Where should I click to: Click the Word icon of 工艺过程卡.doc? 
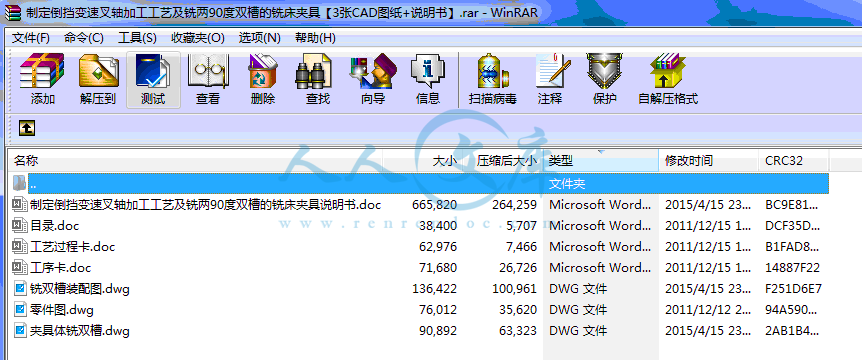pos(20,247)
